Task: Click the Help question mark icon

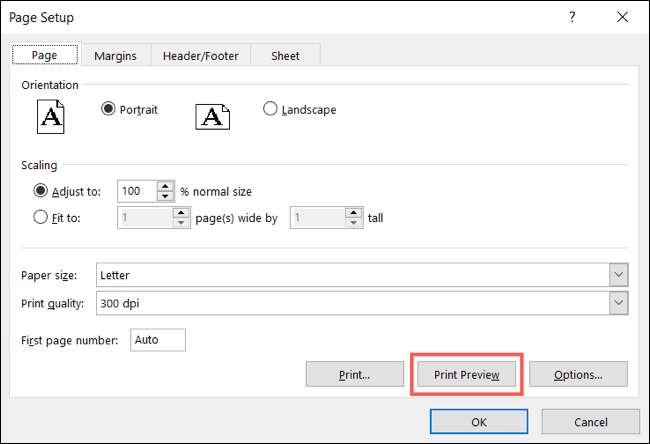Action: tap(572, 18)
